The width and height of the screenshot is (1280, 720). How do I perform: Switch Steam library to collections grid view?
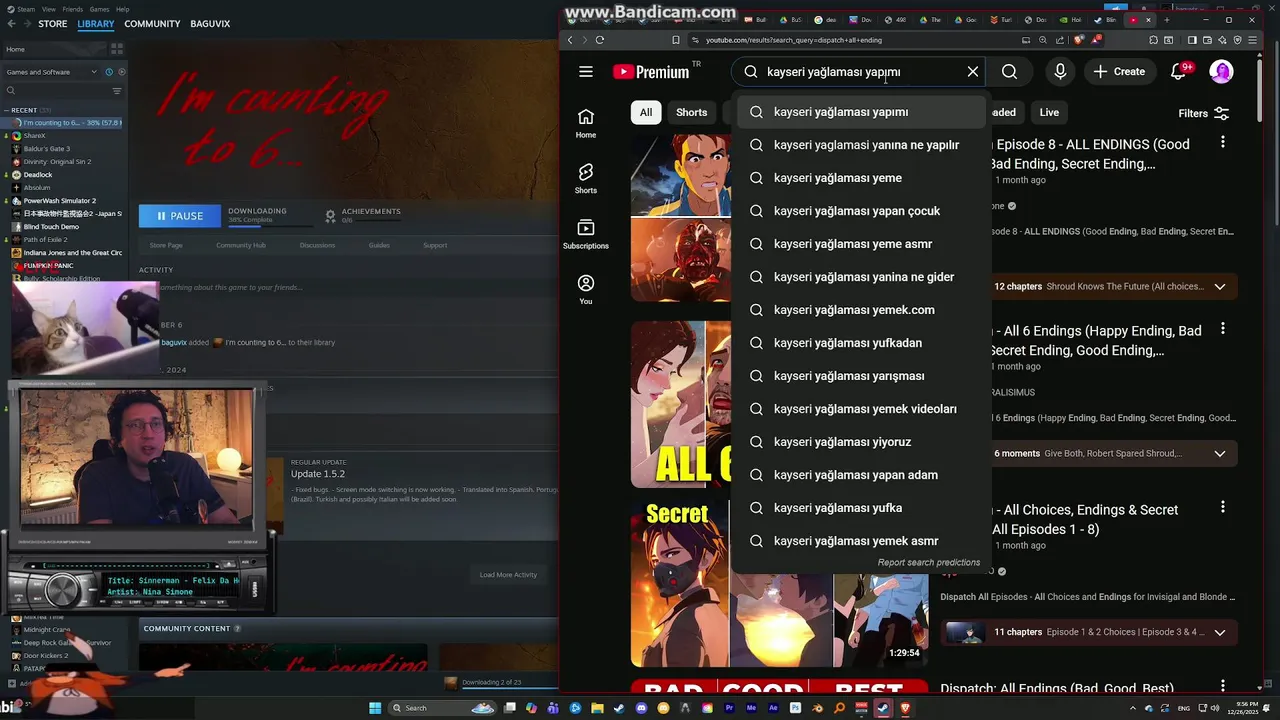coord(117,48)
